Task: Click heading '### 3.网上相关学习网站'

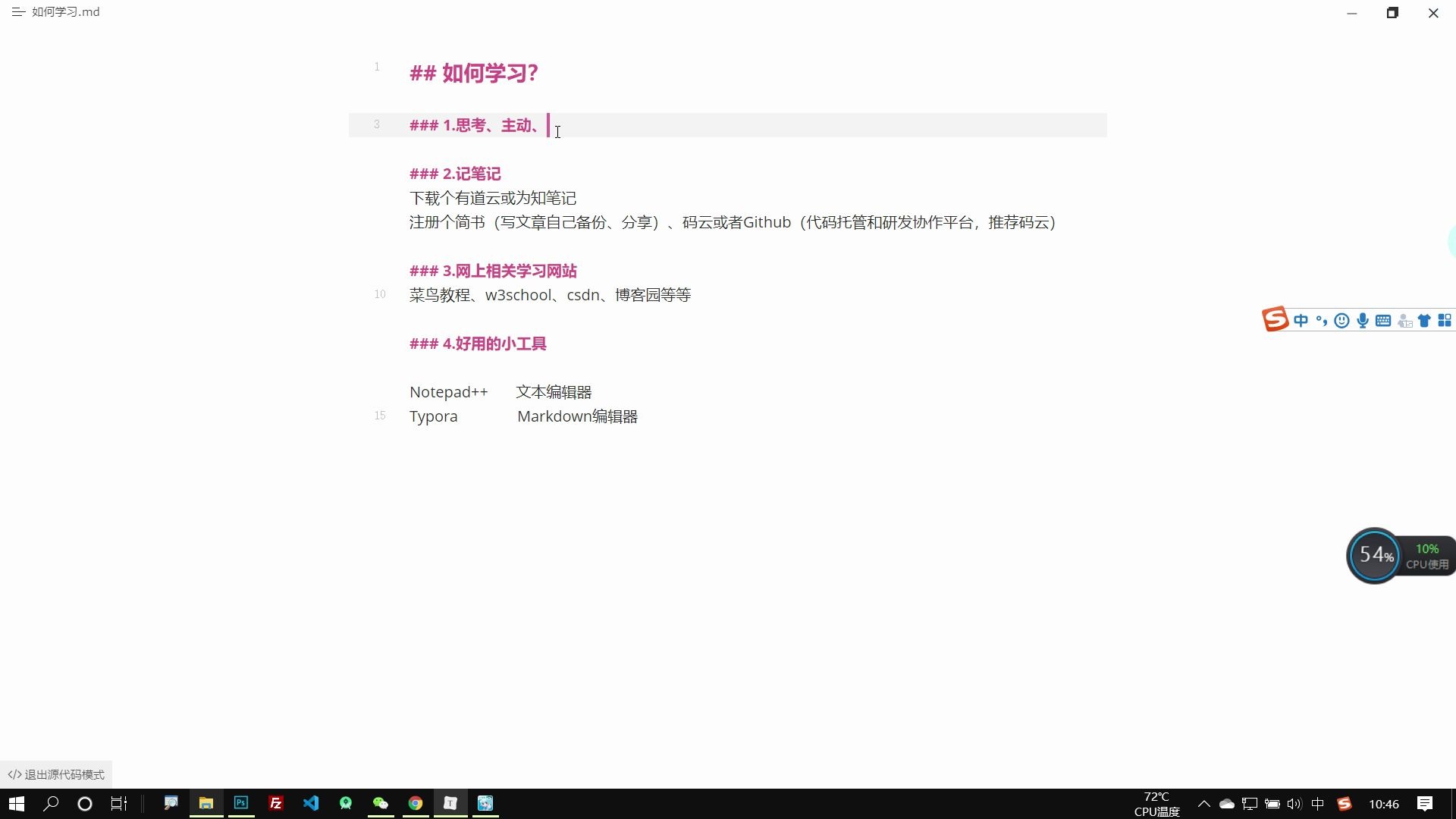Action: point(493,271)
